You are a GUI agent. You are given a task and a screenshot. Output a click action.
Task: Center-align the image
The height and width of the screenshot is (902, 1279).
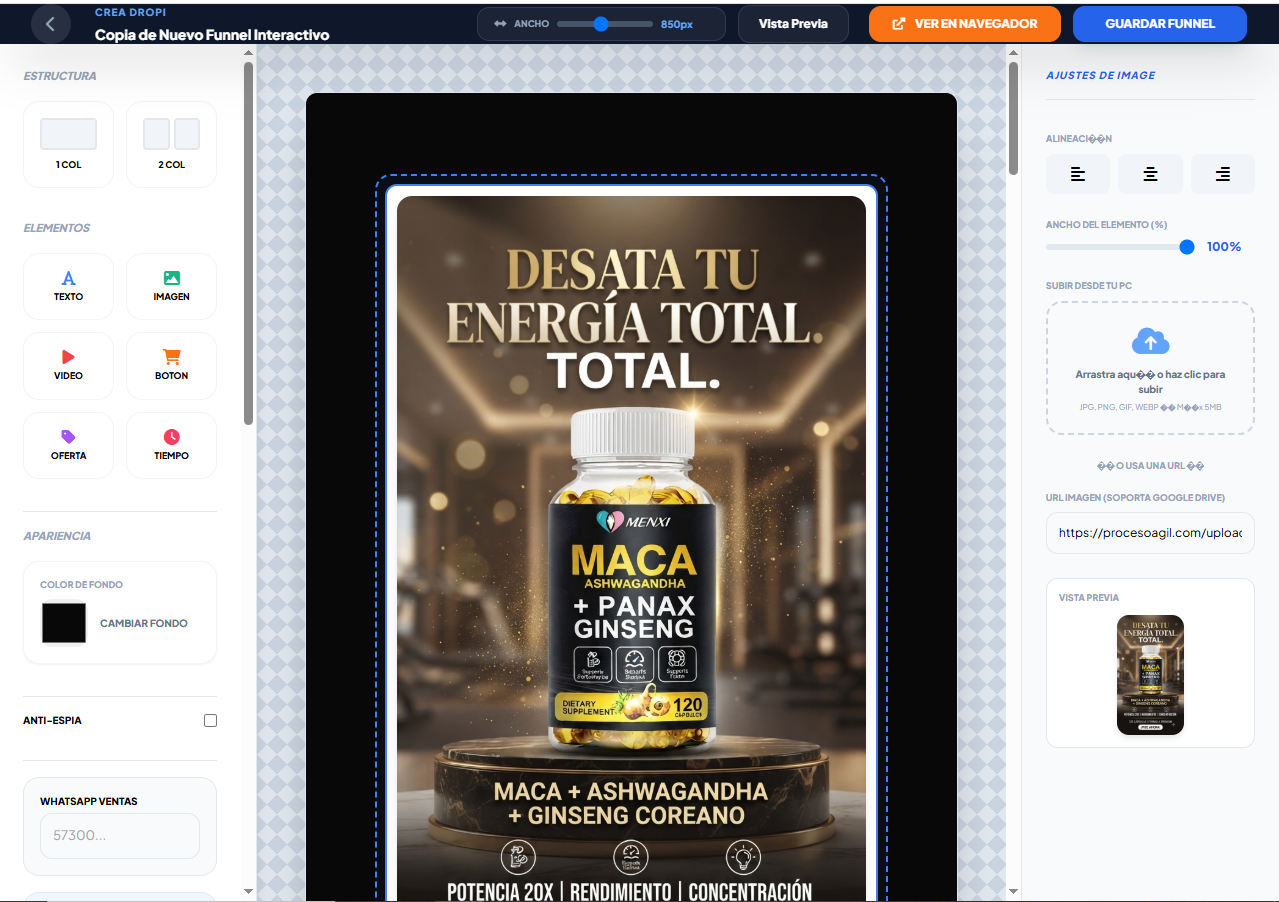1150,174
